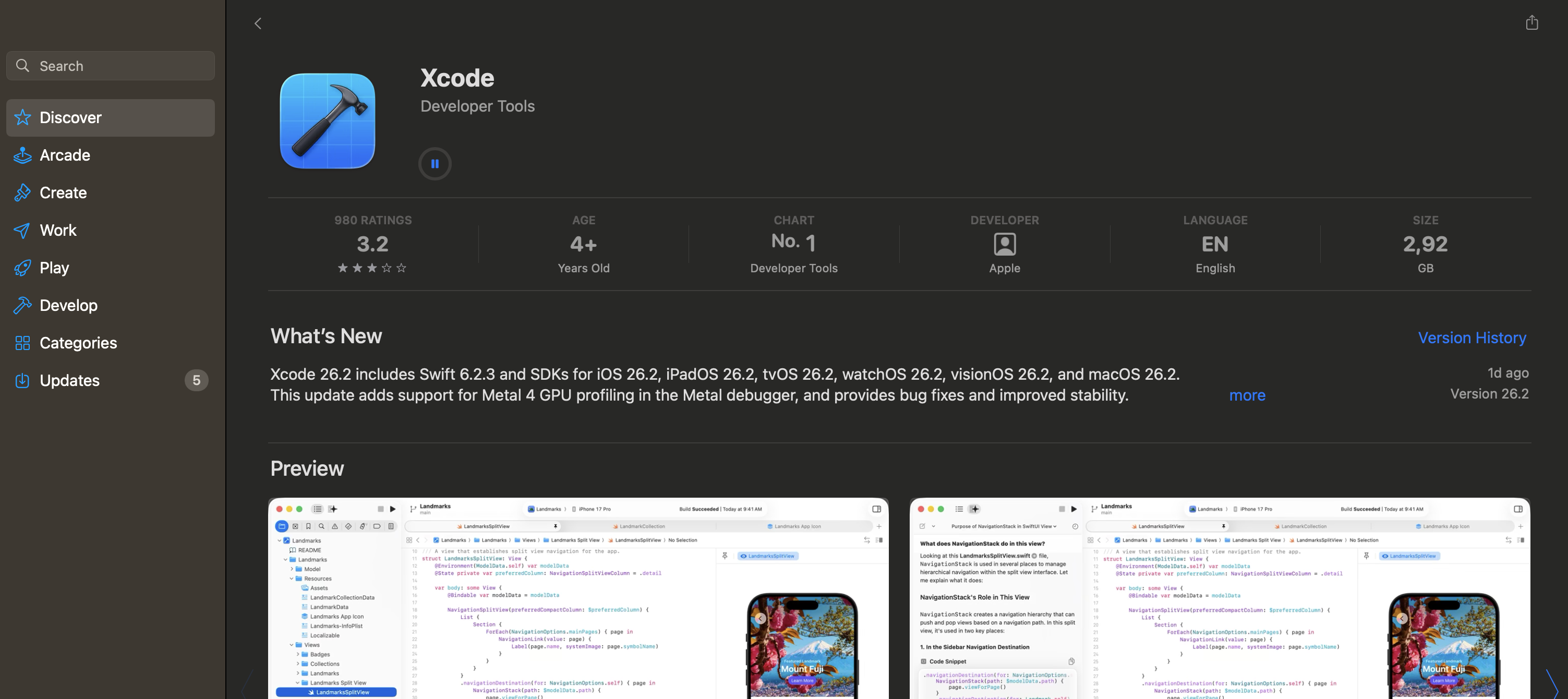This screenshot has height=699, width=1568.
Task: Open Updates with 5 pending
Action: pos(69,381)
